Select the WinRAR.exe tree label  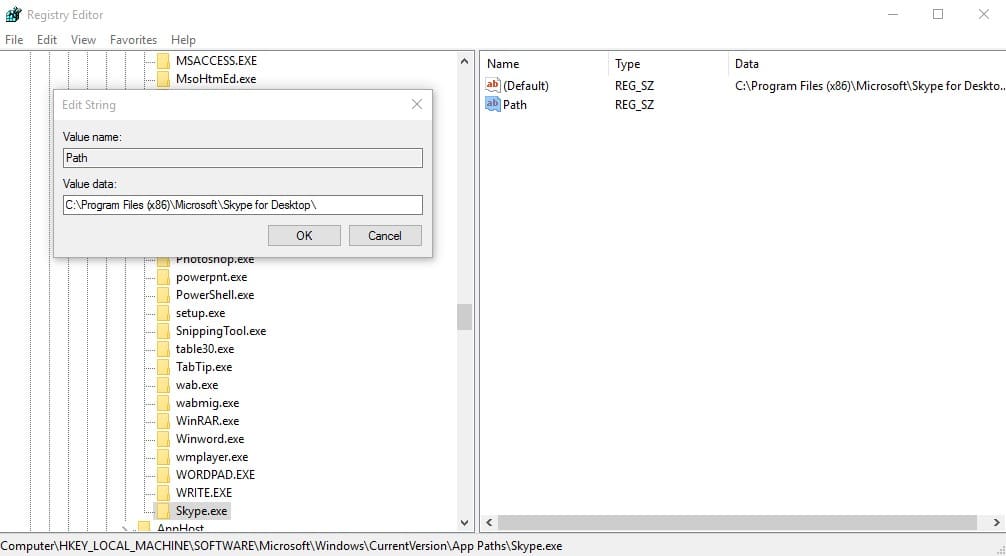tap(207, 421)
